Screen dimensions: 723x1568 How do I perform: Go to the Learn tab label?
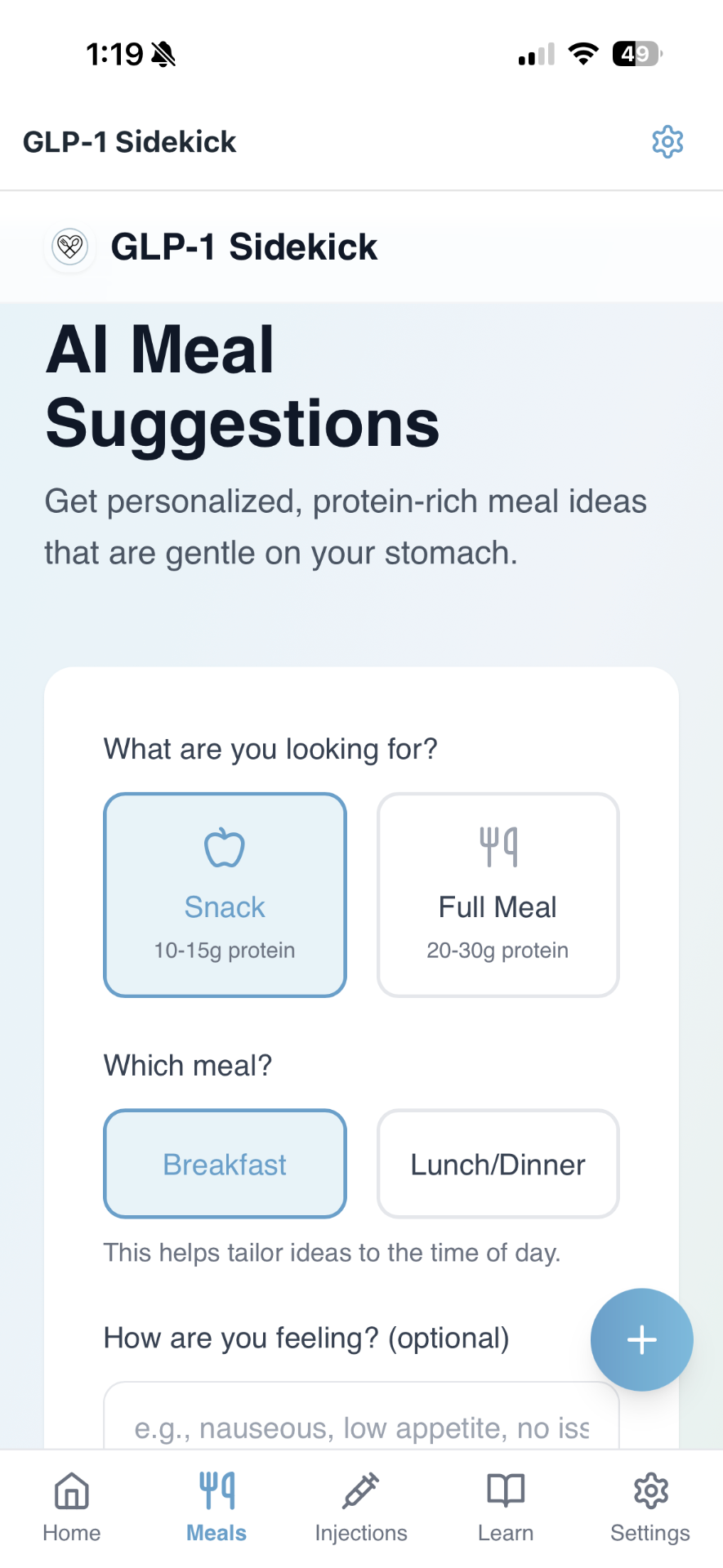tap(506, 1533)
